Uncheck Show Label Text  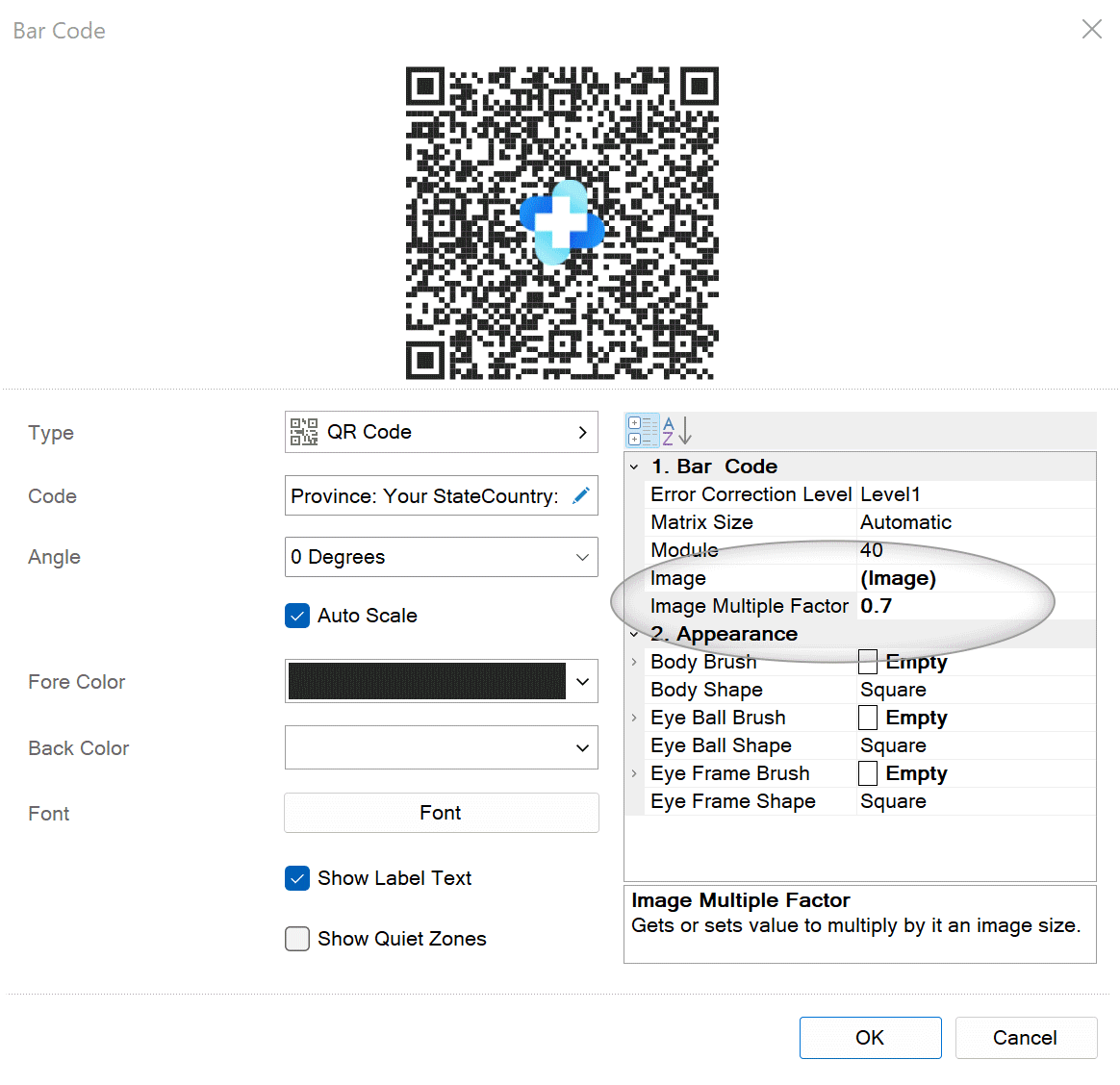[297, 877]
